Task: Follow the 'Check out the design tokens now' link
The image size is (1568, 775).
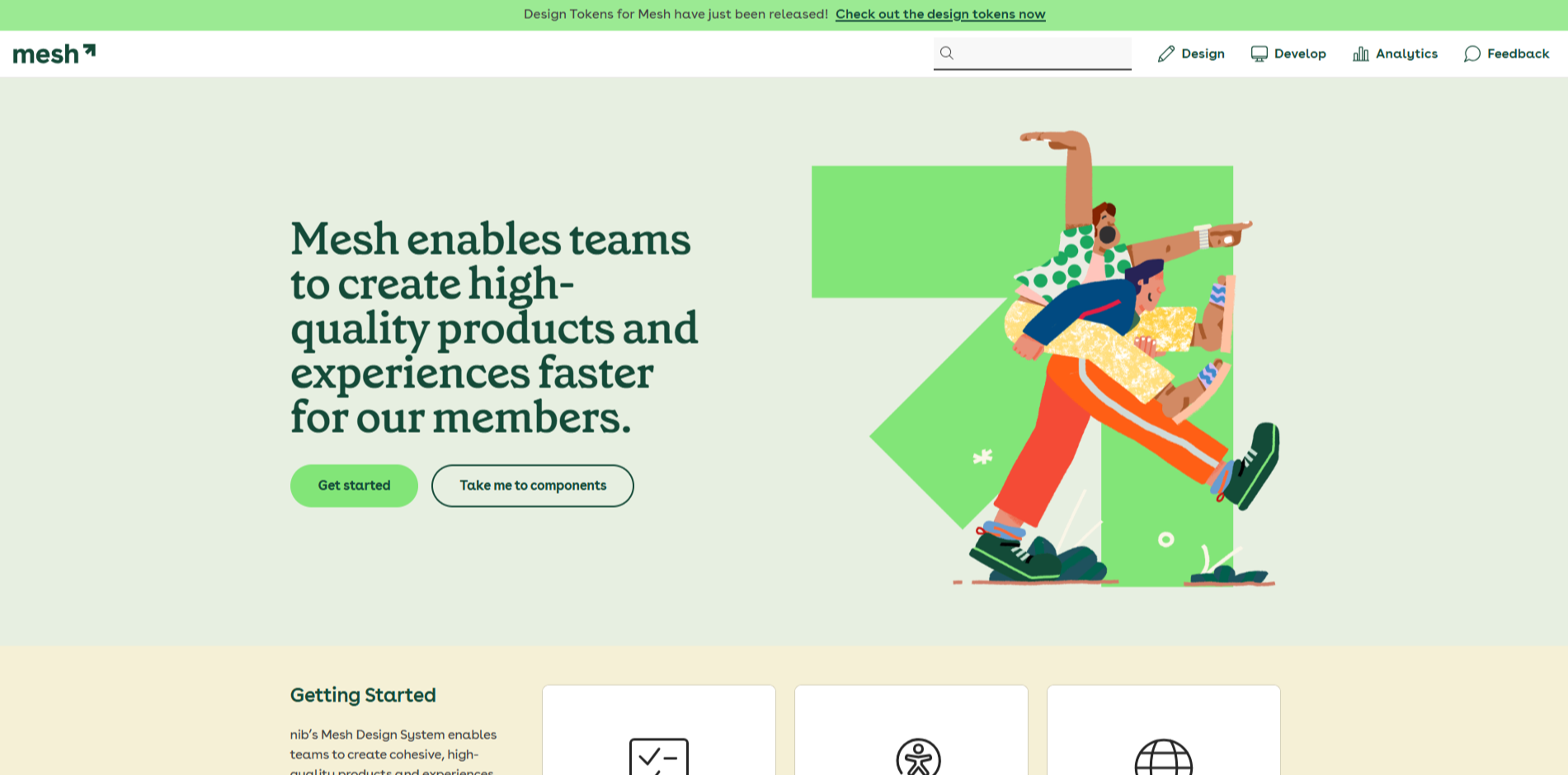Action: point(940,14)
